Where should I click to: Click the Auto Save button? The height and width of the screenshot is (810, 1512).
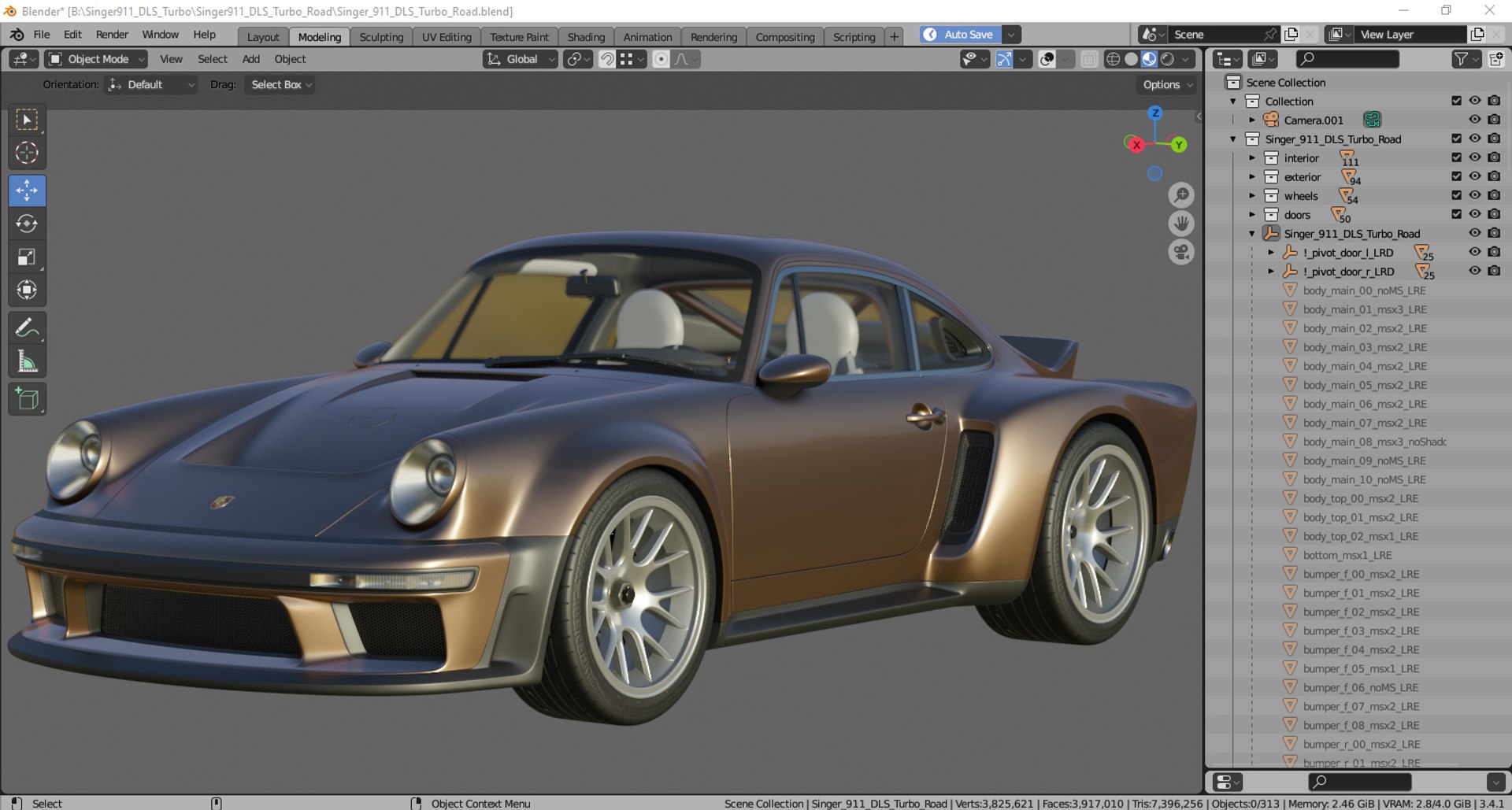pyautogui.click(x=960, y=35)
